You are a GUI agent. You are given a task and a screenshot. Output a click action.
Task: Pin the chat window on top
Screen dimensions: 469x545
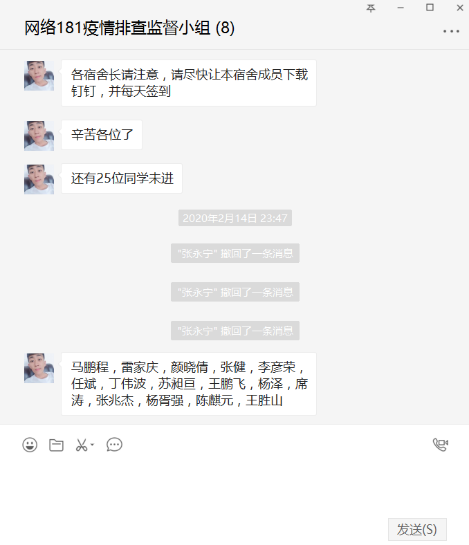click(x=371, y=8)
